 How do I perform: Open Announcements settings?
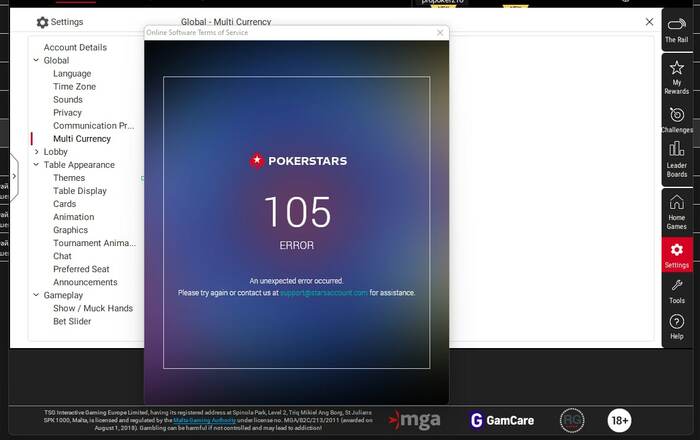(x=85, y=282)
